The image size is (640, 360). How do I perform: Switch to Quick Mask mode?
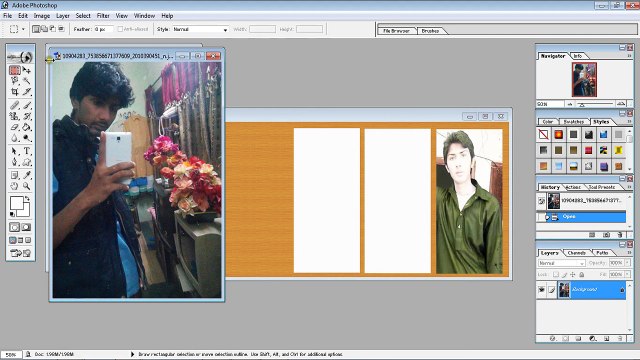[x=27, y=227]
